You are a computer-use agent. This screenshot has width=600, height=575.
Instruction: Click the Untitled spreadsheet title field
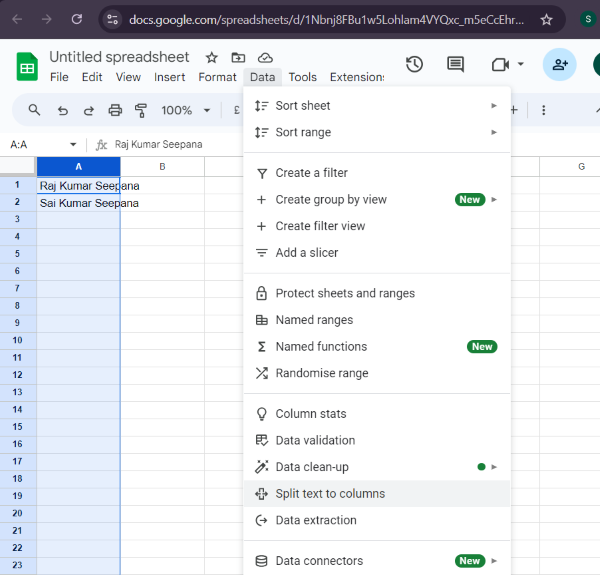119,57
